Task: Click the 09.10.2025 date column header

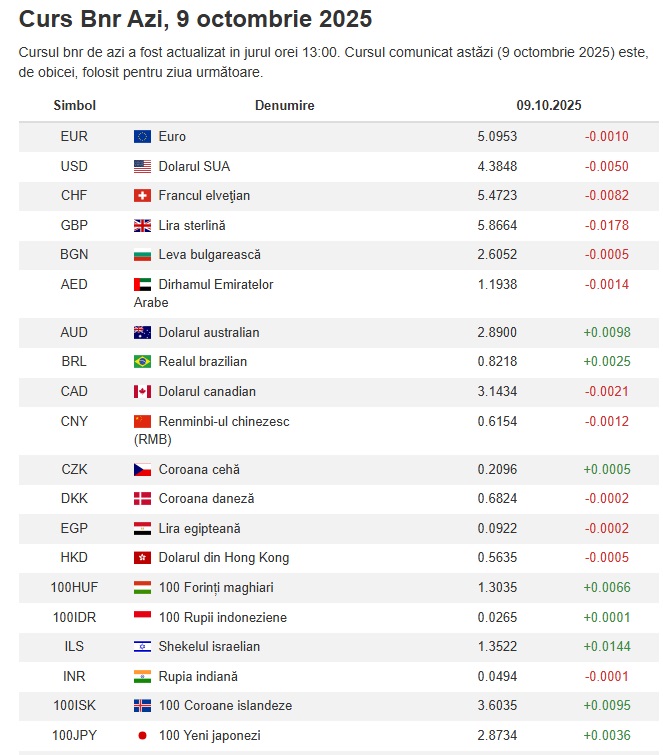Action: coord(548,105)
